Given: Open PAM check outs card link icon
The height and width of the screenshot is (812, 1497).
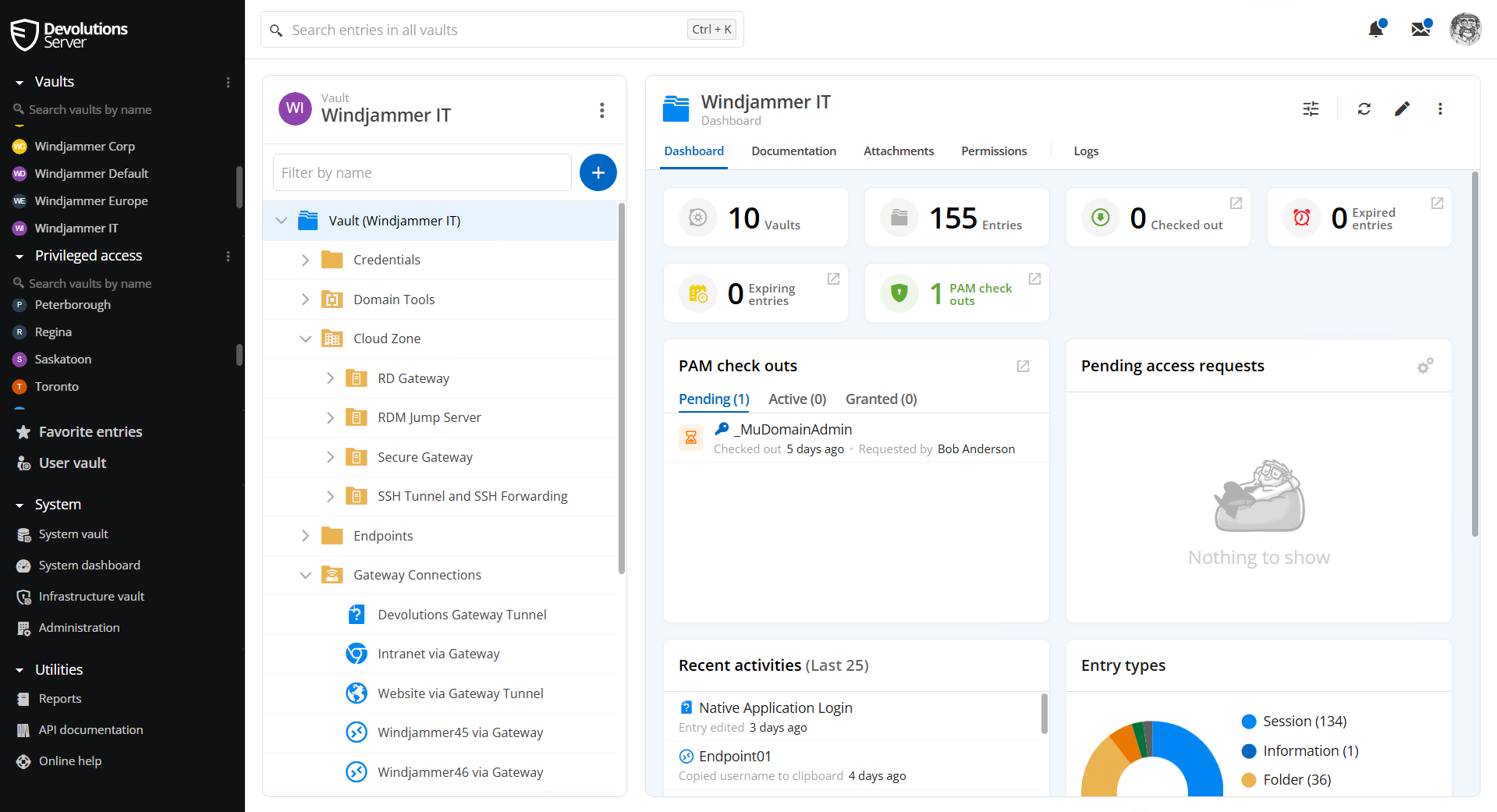Looking at the screenshot, I should (x=1034, y=278).
